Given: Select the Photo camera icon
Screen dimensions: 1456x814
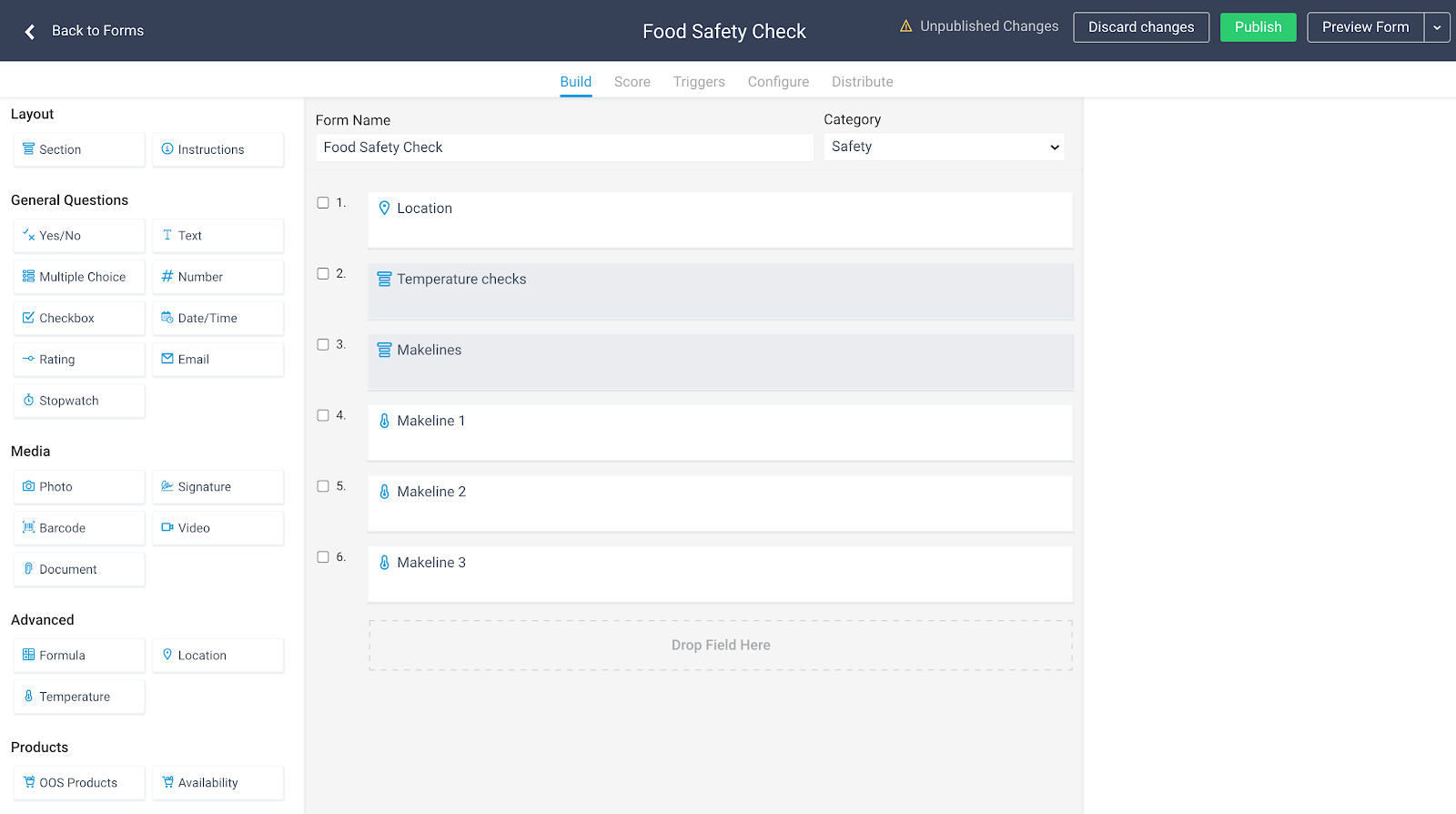Looking at the screenshot, I should (x=28, y=486).
